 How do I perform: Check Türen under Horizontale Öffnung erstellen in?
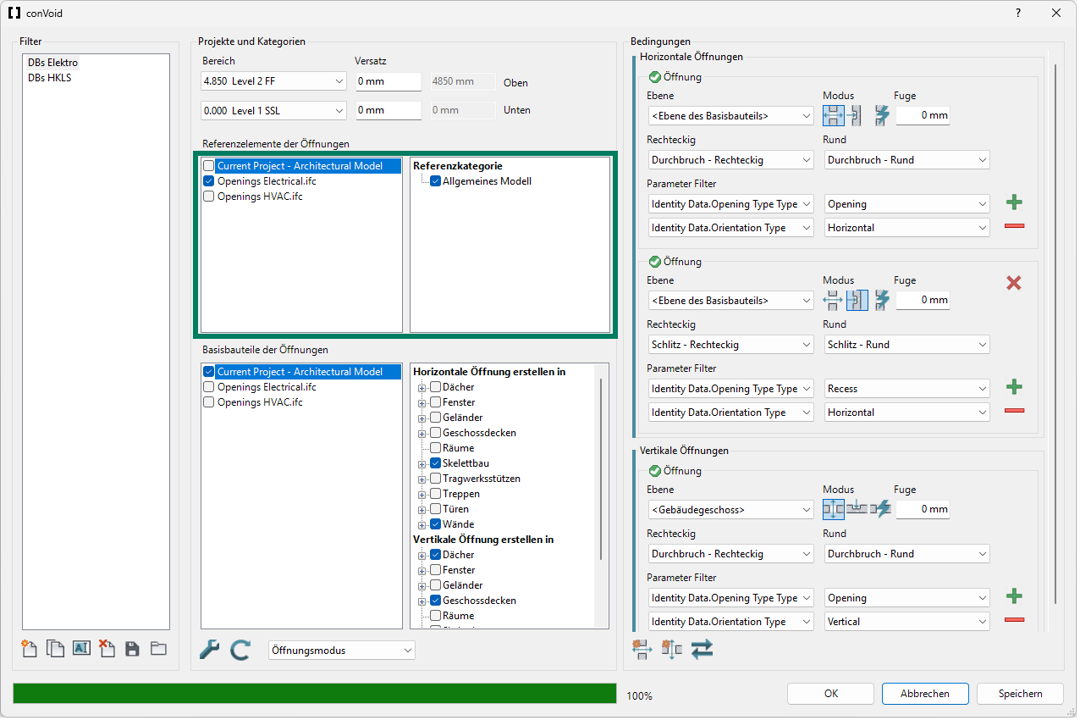pyautogui.click(x=435, y=509)
